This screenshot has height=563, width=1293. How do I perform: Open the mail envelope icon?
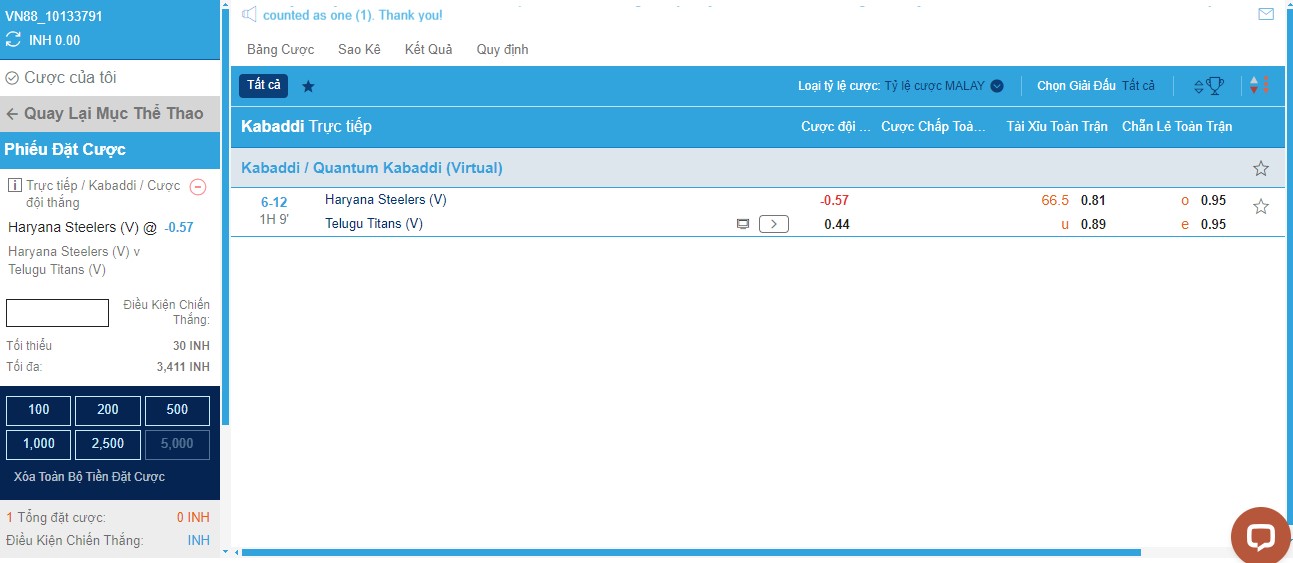click(1266, 14)
